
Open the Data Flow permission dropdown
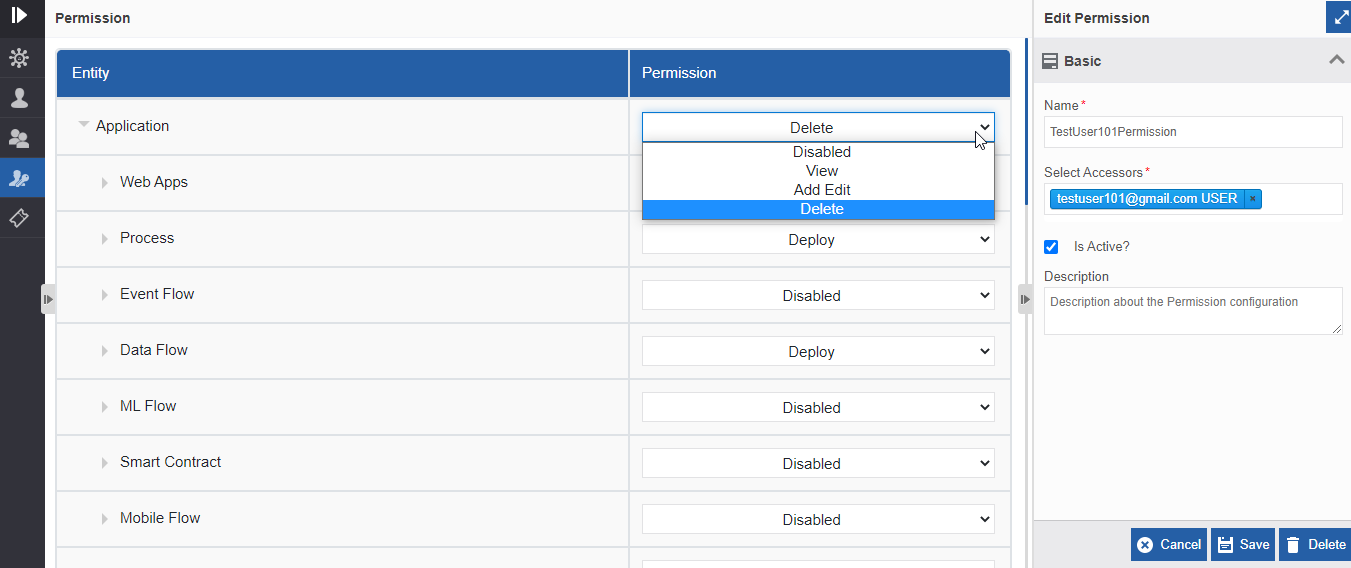point(818,351)
